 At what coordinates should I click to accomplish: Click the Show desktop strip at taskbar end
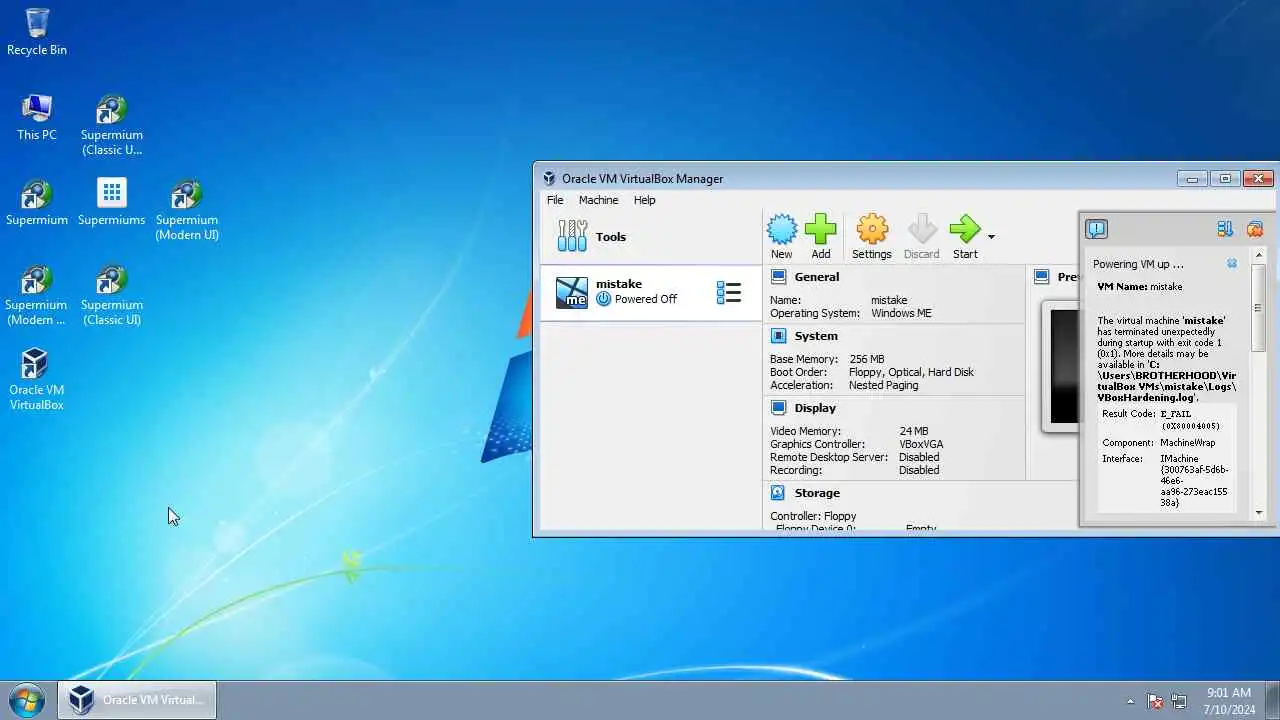point(1273,700)
